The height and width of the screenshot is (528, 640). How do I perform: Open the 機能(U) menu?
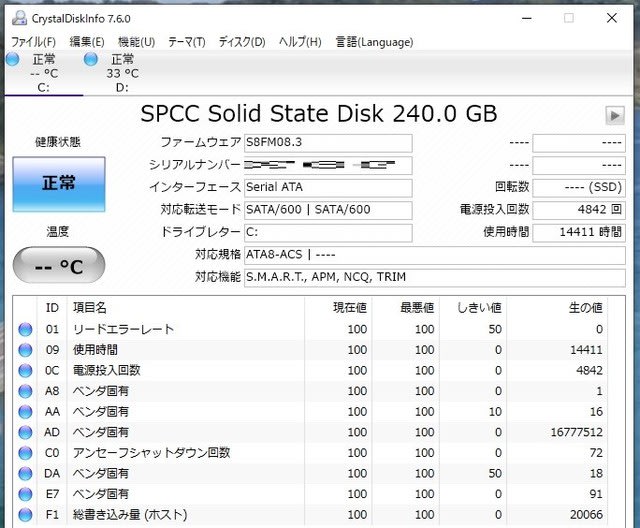tap(136, 42)
